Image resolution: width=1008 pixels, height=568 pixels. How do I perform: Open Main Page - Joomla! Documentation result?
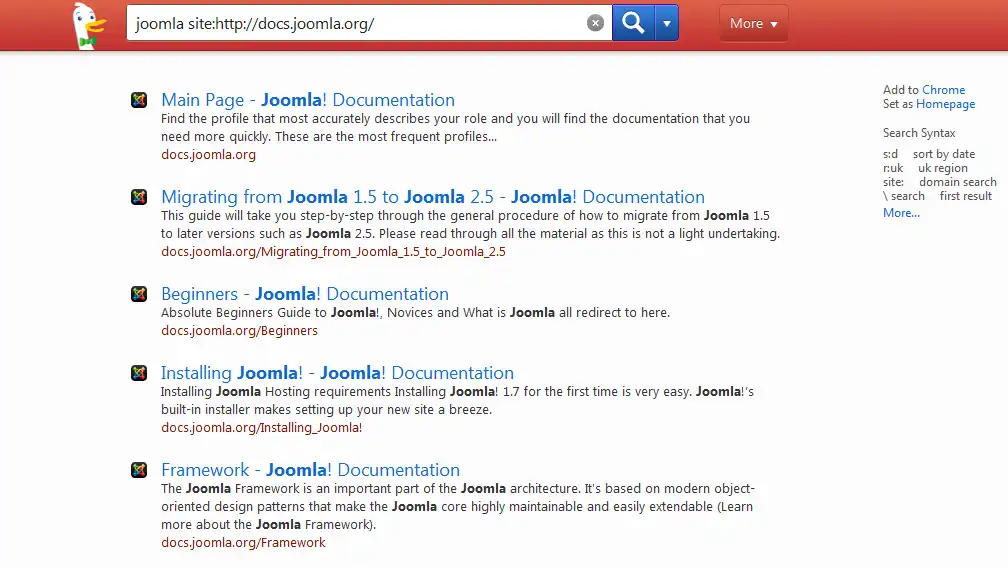308,100
